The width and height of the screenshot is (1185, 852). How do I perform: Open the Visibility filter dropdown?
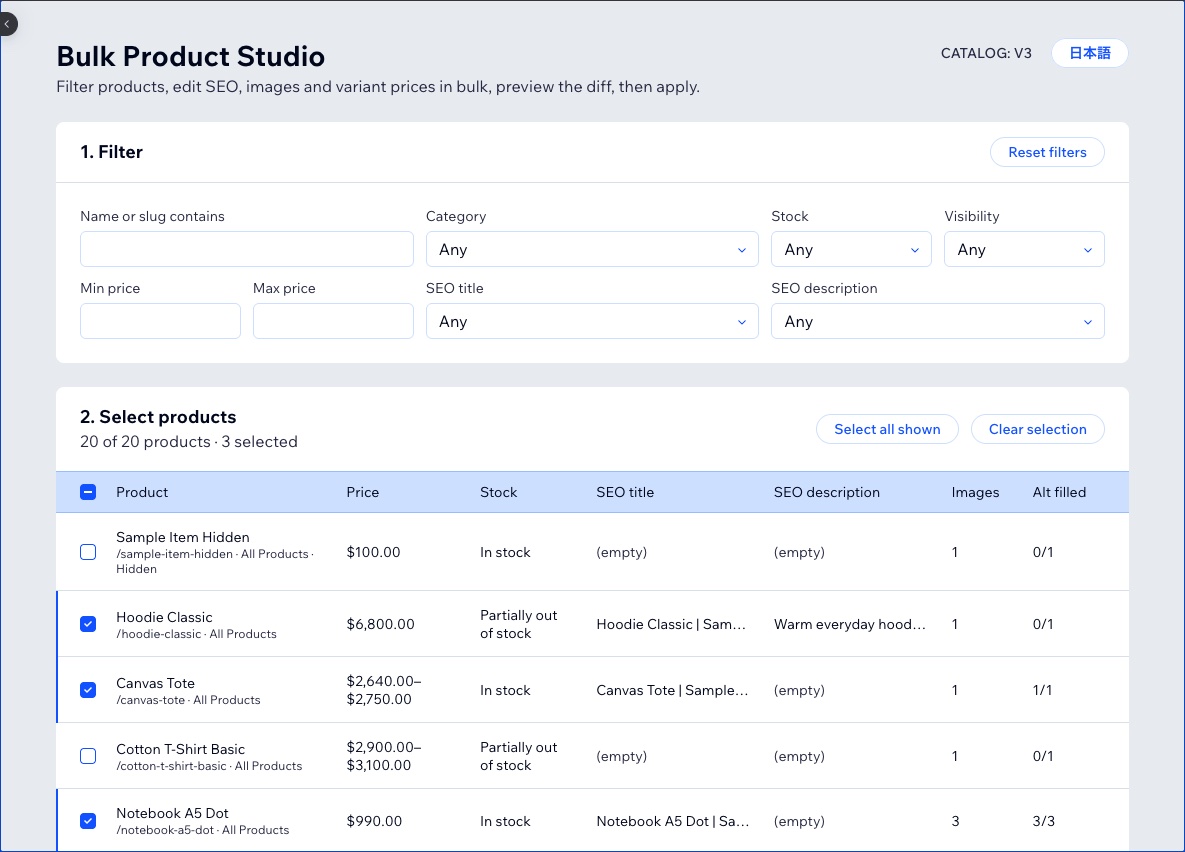tap(1024, 249)
